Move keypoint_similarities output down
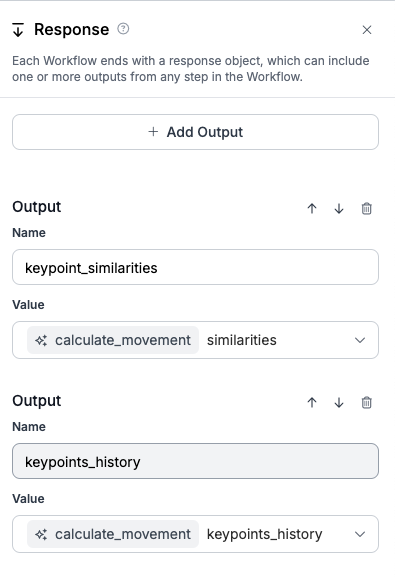The image size is (395, 577). 339,209
